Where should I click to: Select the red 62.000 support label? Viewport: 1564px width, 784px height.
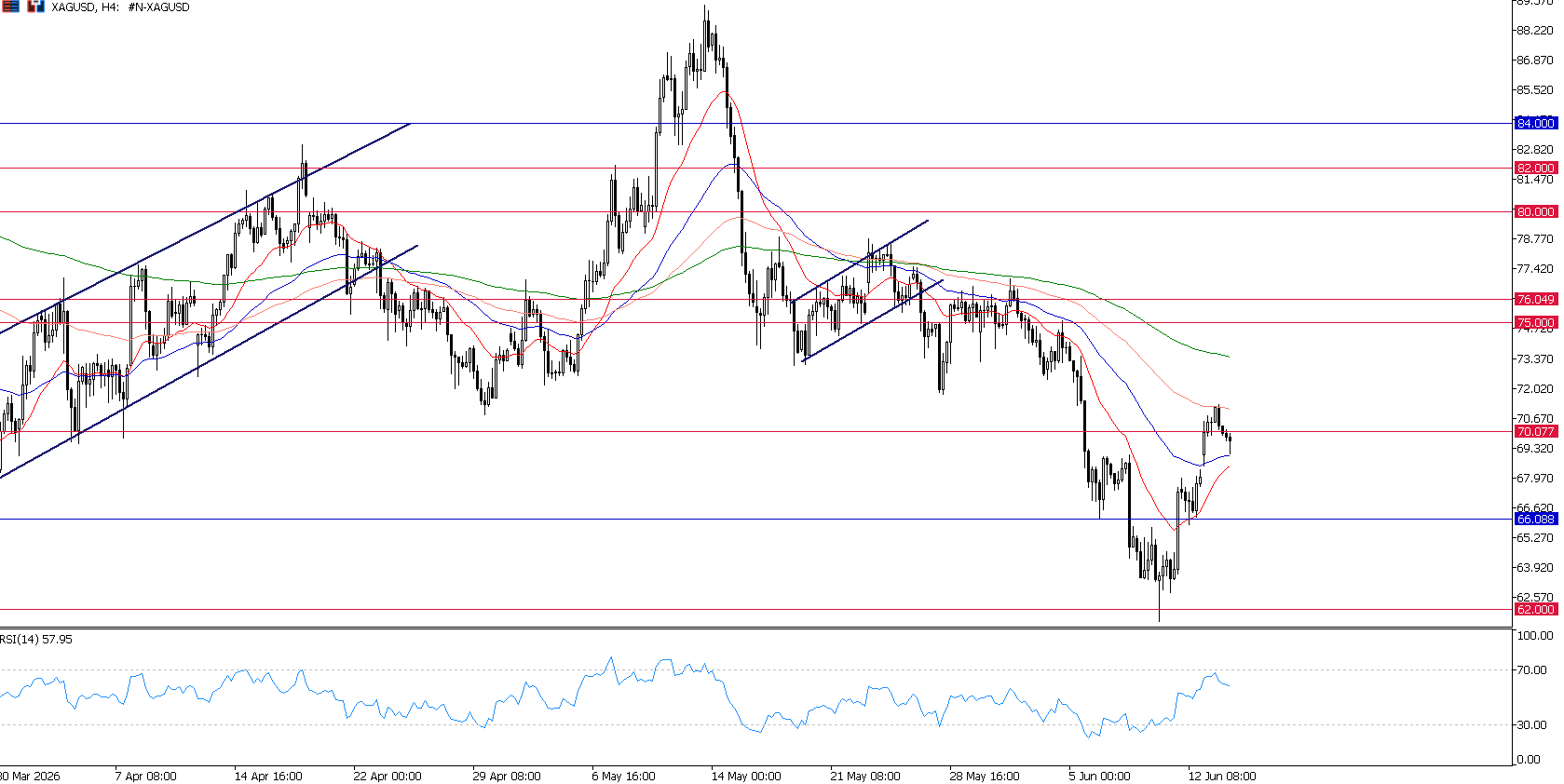(1535, 609)
